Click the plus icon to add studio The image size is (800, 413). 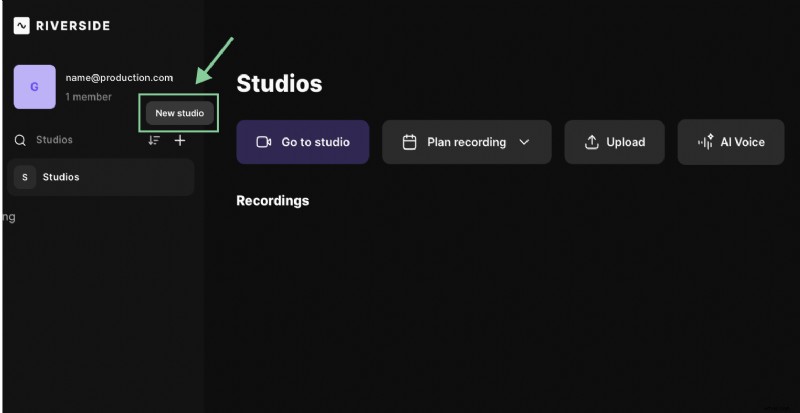tap(180, 141)
